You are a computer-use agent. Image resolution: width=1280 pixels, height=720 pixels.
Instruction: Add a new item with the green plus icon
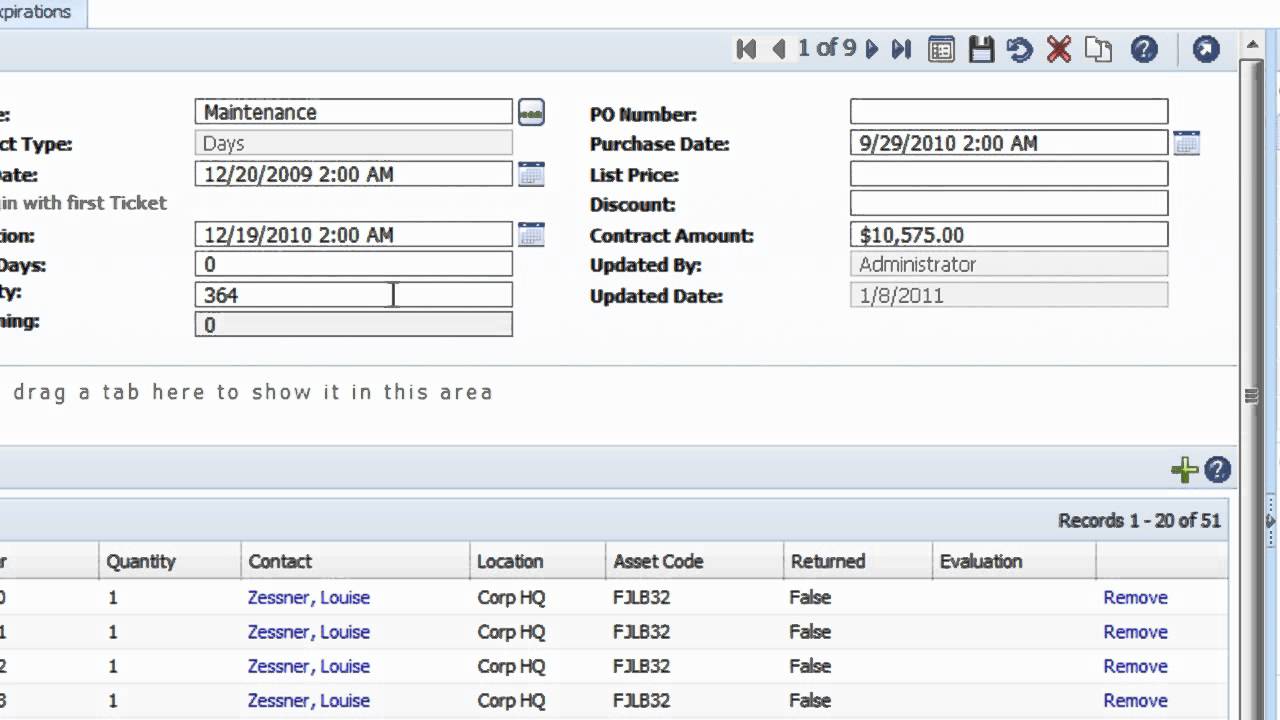click(x=1185, y=470)
